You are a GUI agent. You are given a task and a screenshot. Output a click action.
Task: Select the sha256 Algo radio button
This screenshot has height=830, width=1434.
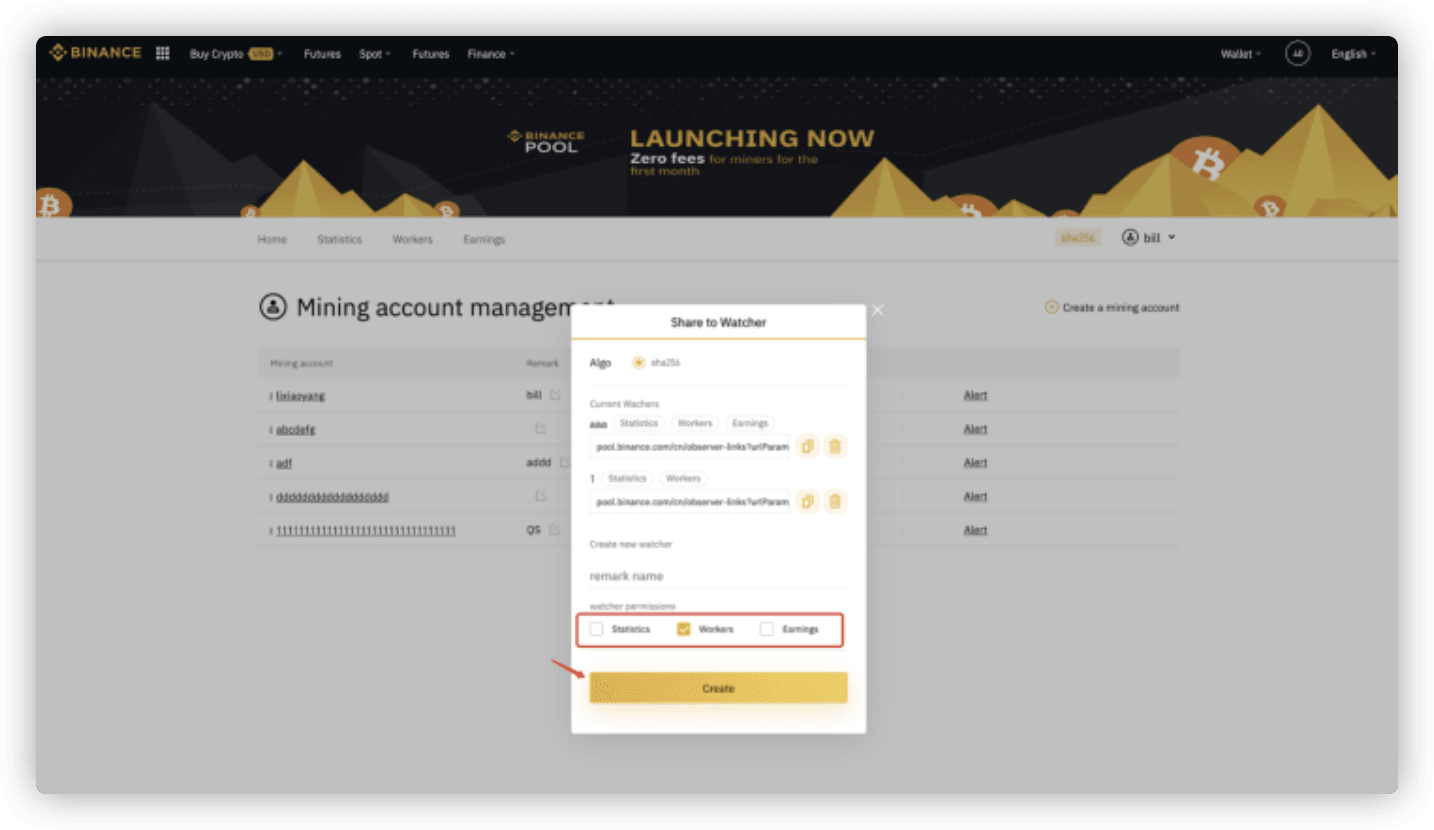638,363
